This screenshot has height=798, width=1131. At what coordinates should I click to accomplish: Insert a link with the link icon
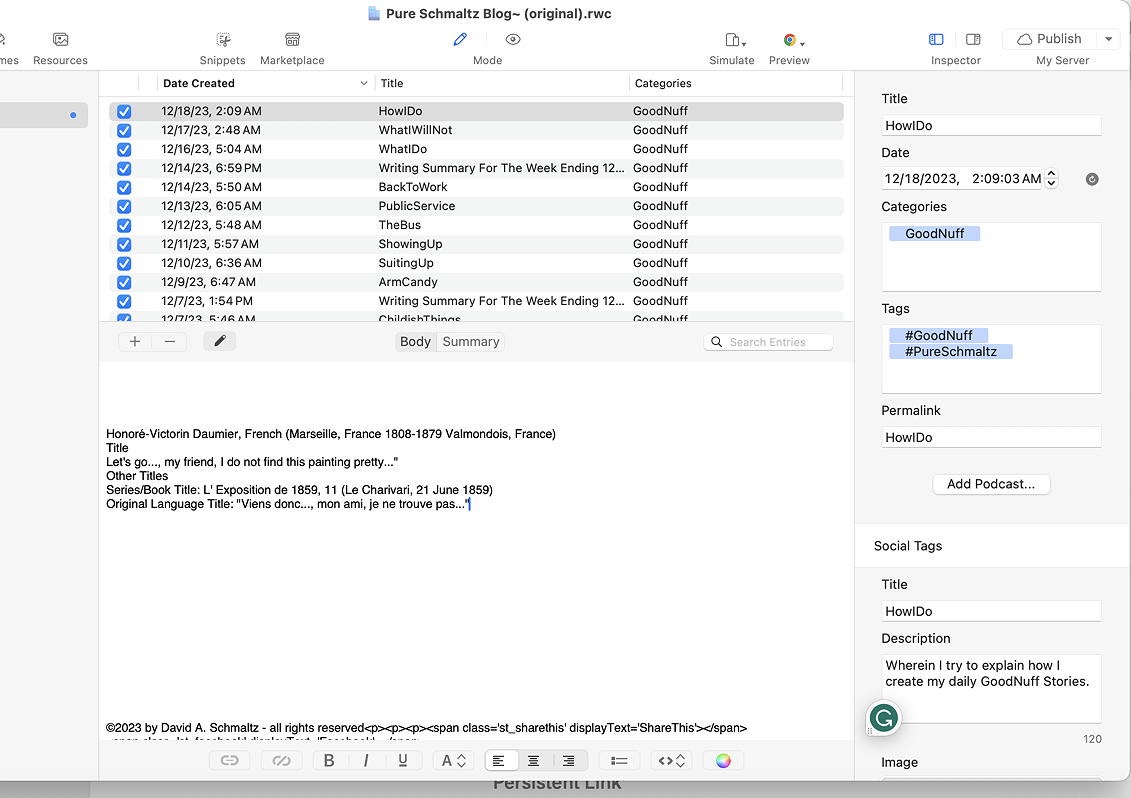tap(229, 760)
